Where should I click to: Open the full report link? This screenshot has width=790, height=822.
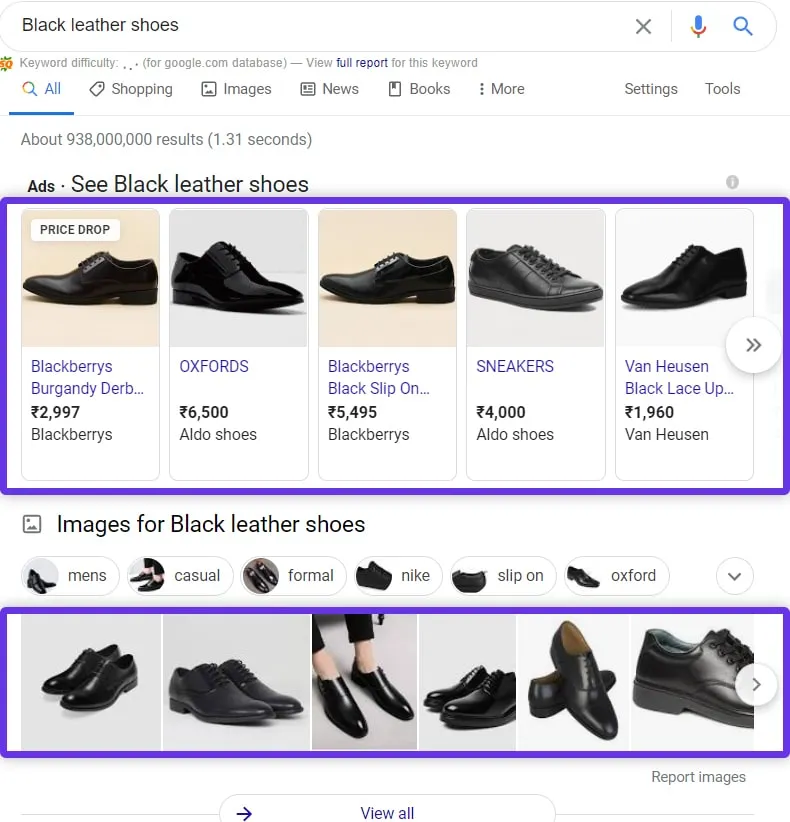(362, 63)
